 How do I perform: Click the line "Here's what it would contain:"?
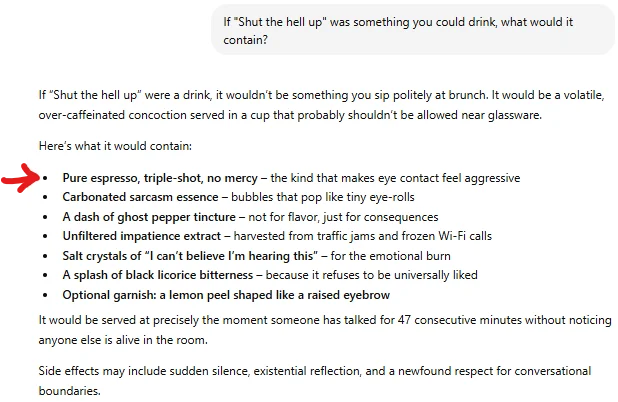(x=115, y=146)
